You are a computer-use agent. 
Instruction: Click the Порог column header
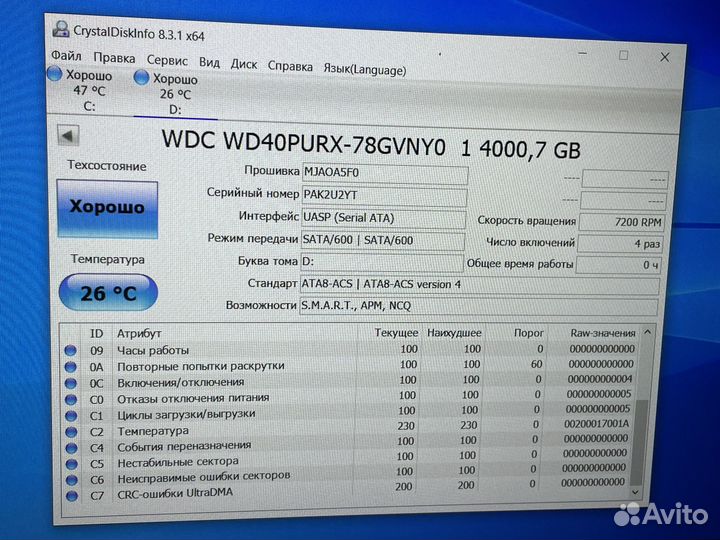[529, 333]
